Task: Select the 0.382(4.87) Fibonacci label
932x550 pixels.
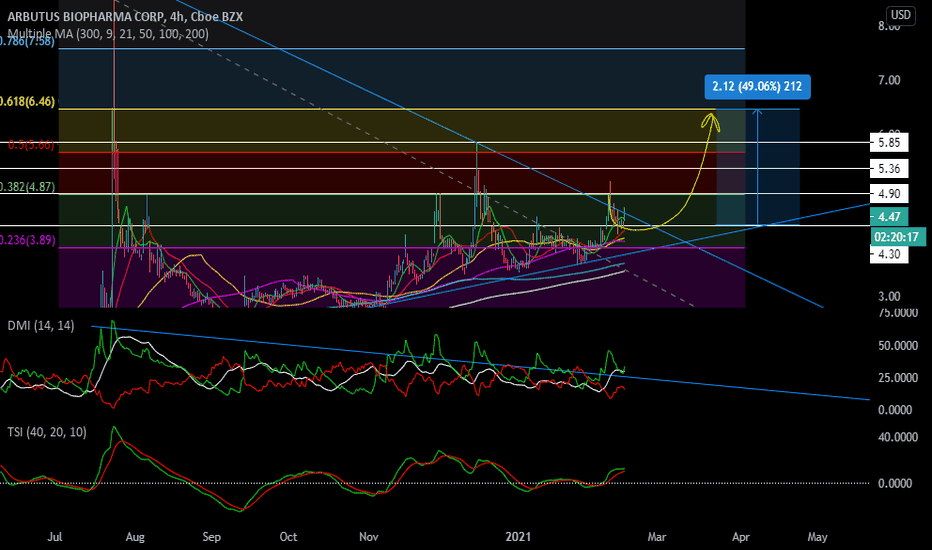Action: click(27, 187)
